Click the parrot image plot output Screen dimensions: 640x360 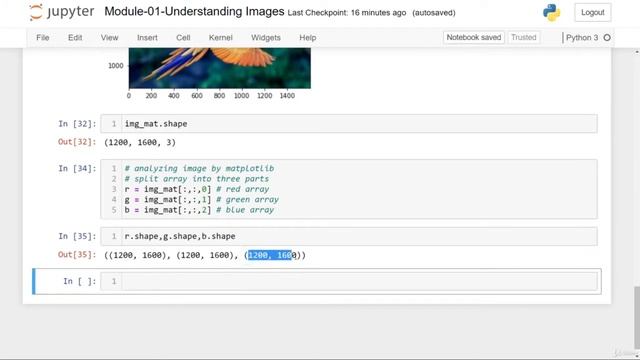click(x=220, y=68)
